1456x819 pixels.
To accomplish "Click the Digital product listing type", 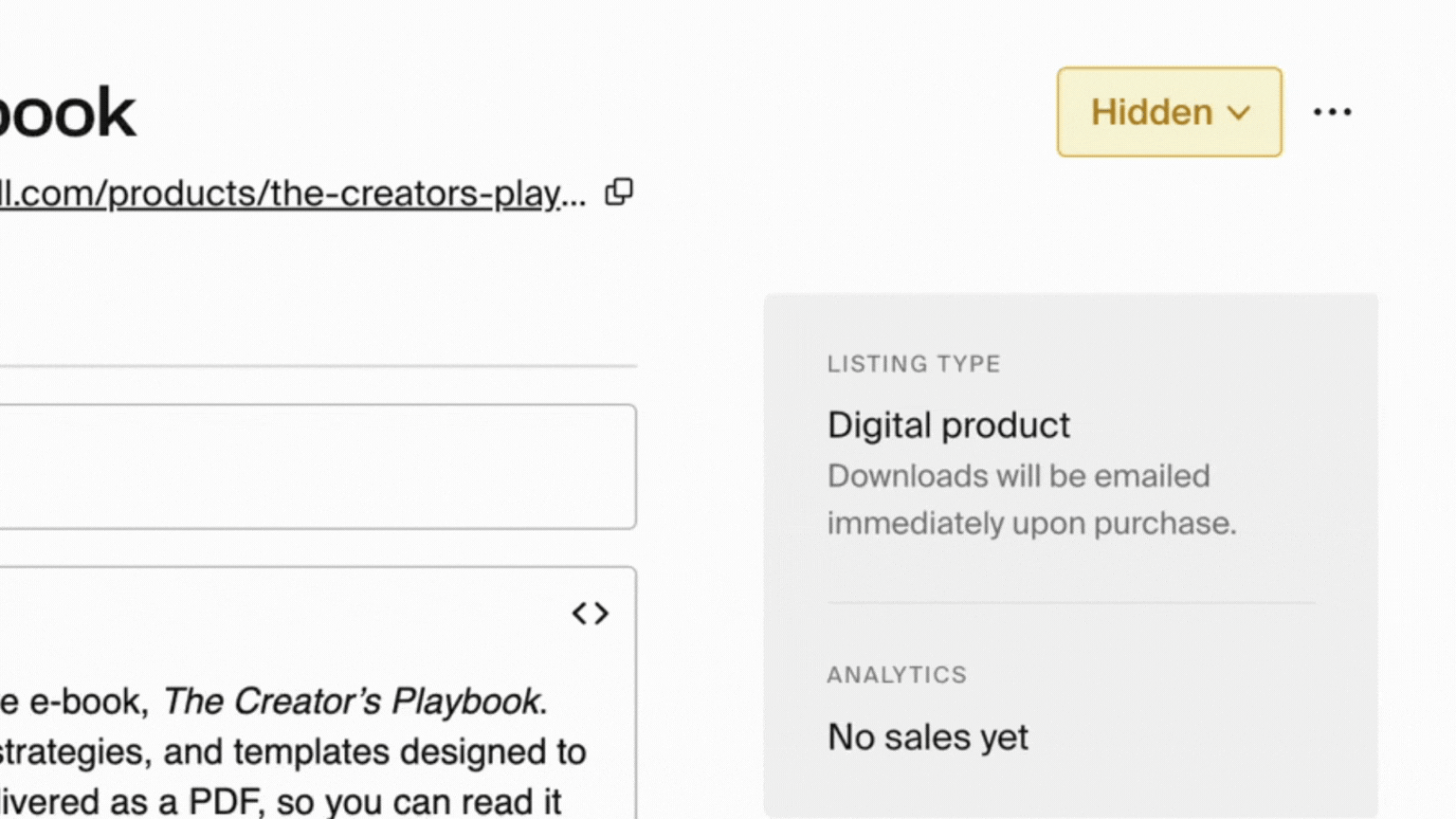I will click(949, 425).
